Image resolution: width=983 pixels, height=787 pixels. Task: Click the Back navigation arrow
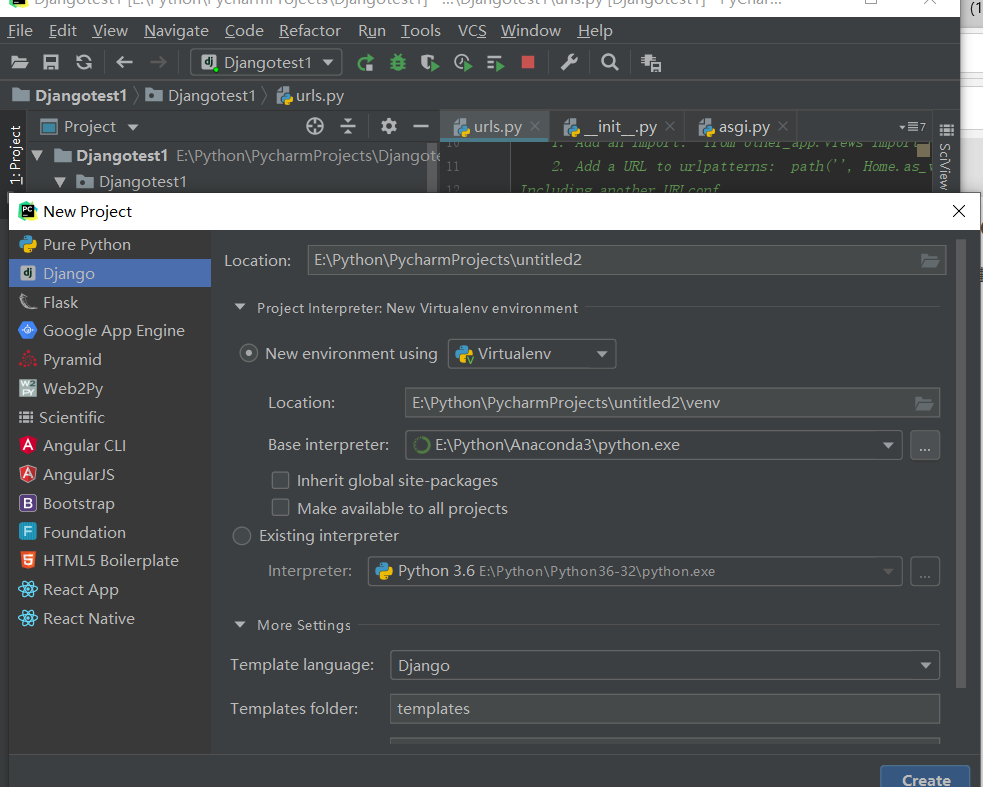pos(125,62)
